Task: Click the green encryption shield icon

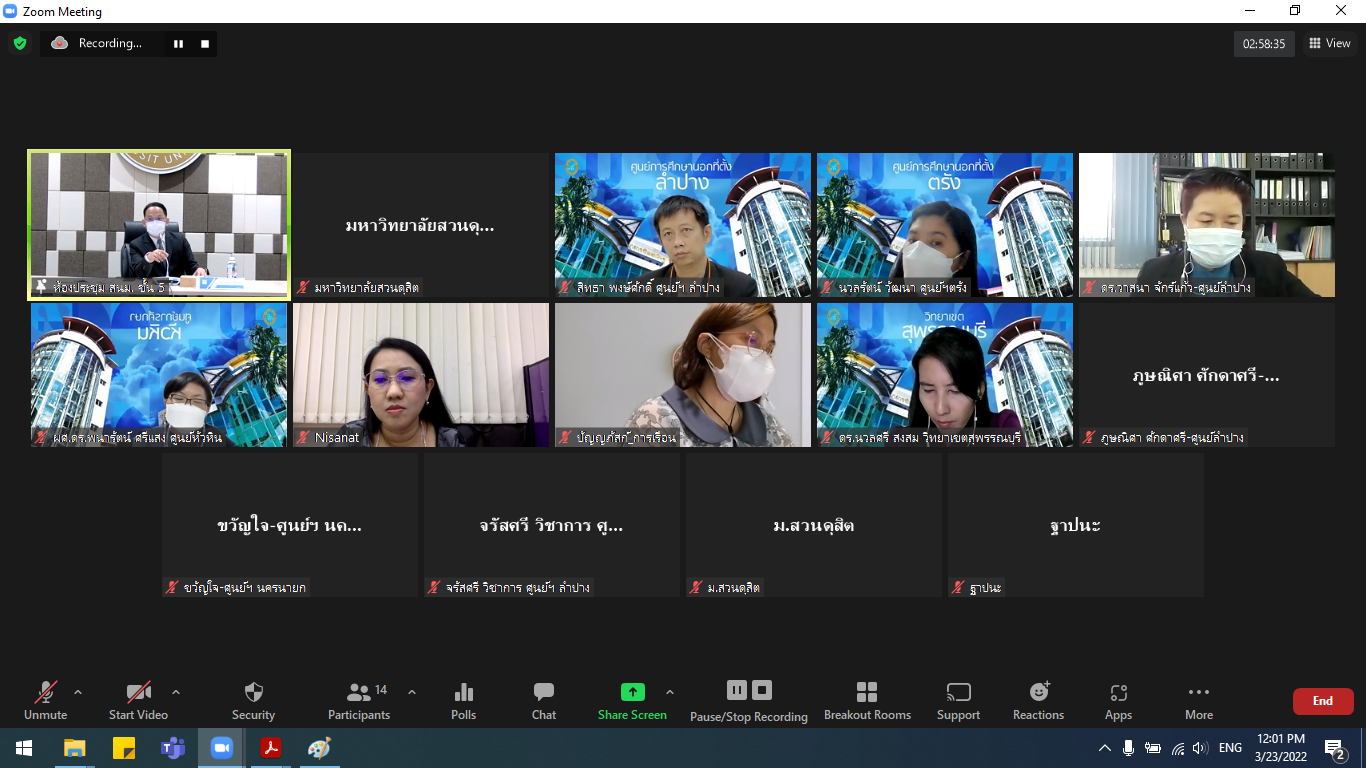Action: click(x=19, y=43)
